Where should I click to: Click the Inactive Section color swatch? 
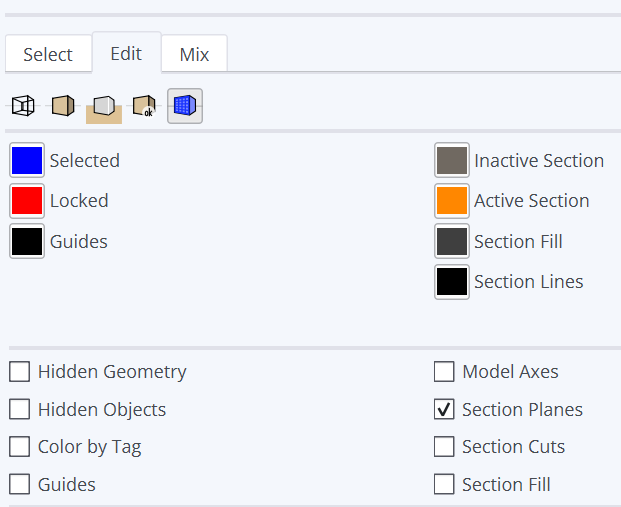click(452, 161)
